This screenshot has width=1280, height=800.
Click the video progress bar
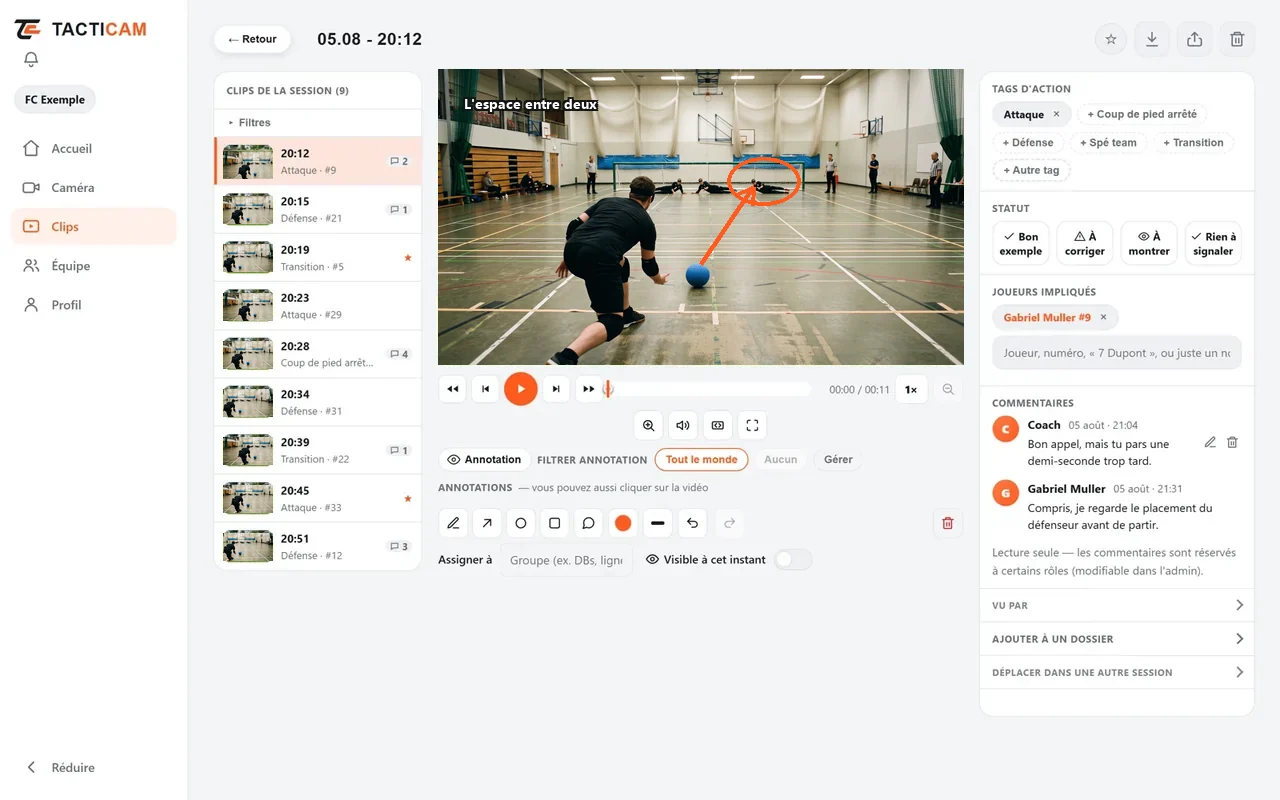[707, 389]
